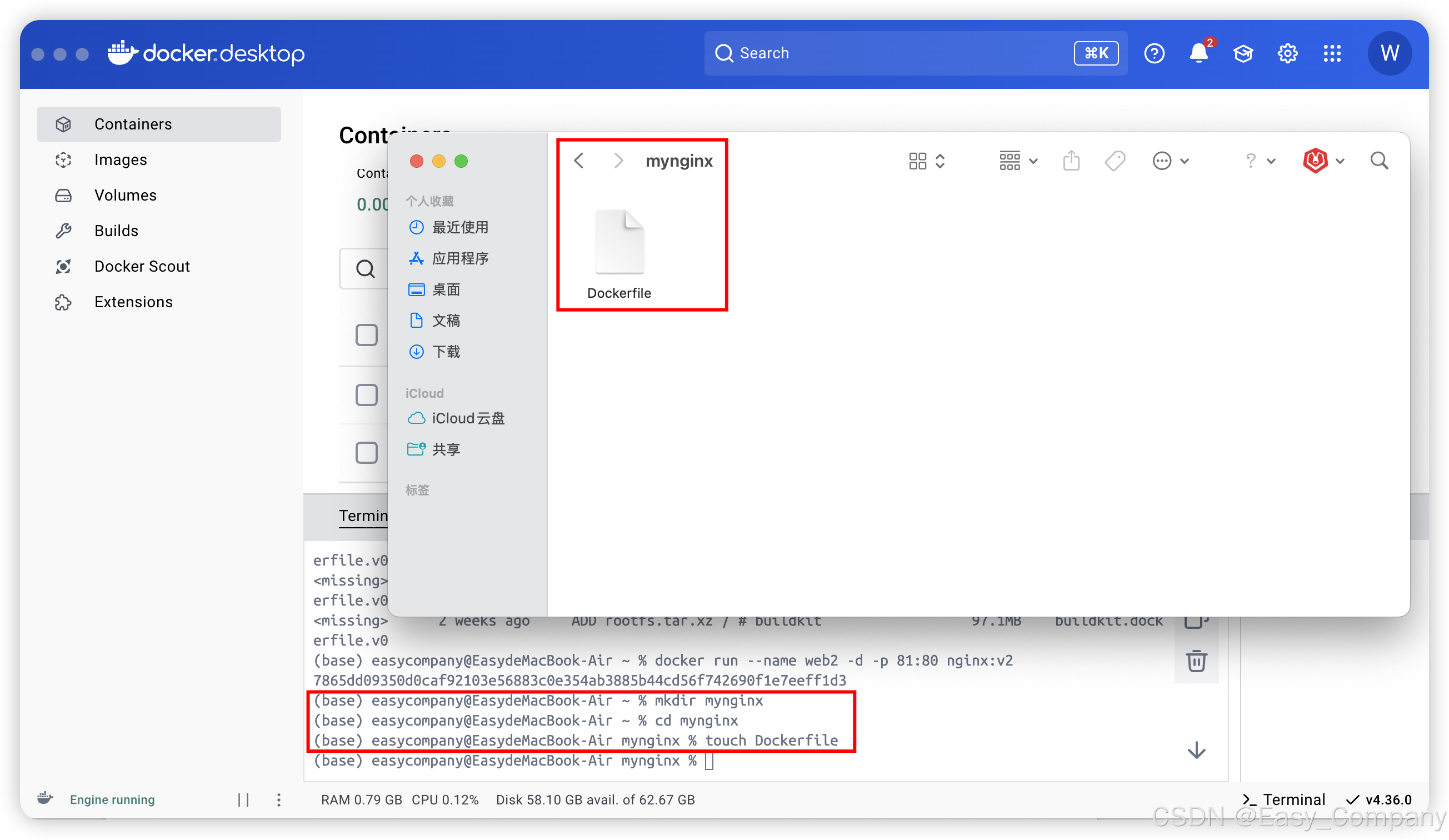Open the help question mark icon

pos(1154,53)
